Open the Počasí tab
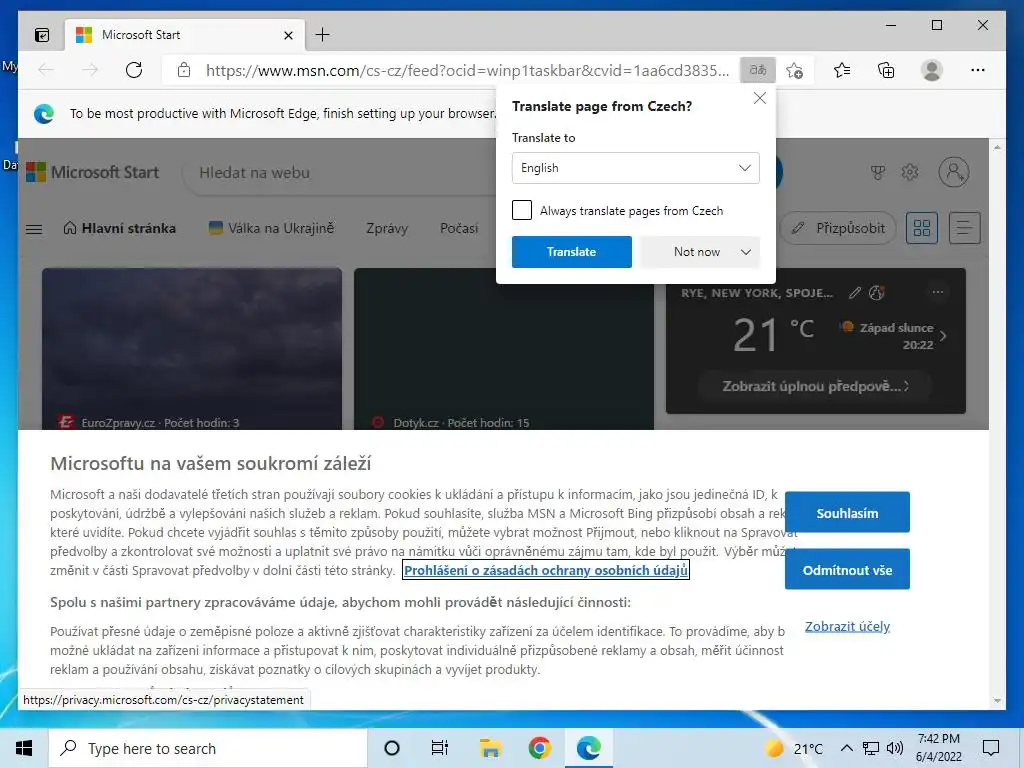The image size is (1024, 768). (x=458, y=228)
